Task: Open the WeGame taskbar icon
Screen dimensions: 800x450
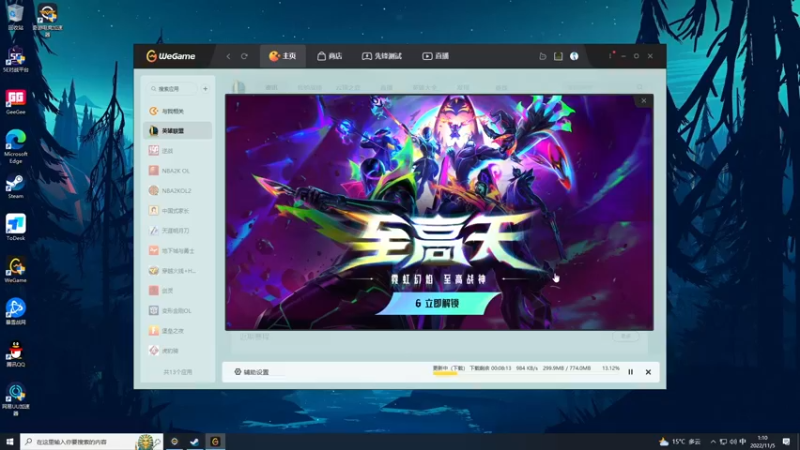Action: (x=215, y=441)
